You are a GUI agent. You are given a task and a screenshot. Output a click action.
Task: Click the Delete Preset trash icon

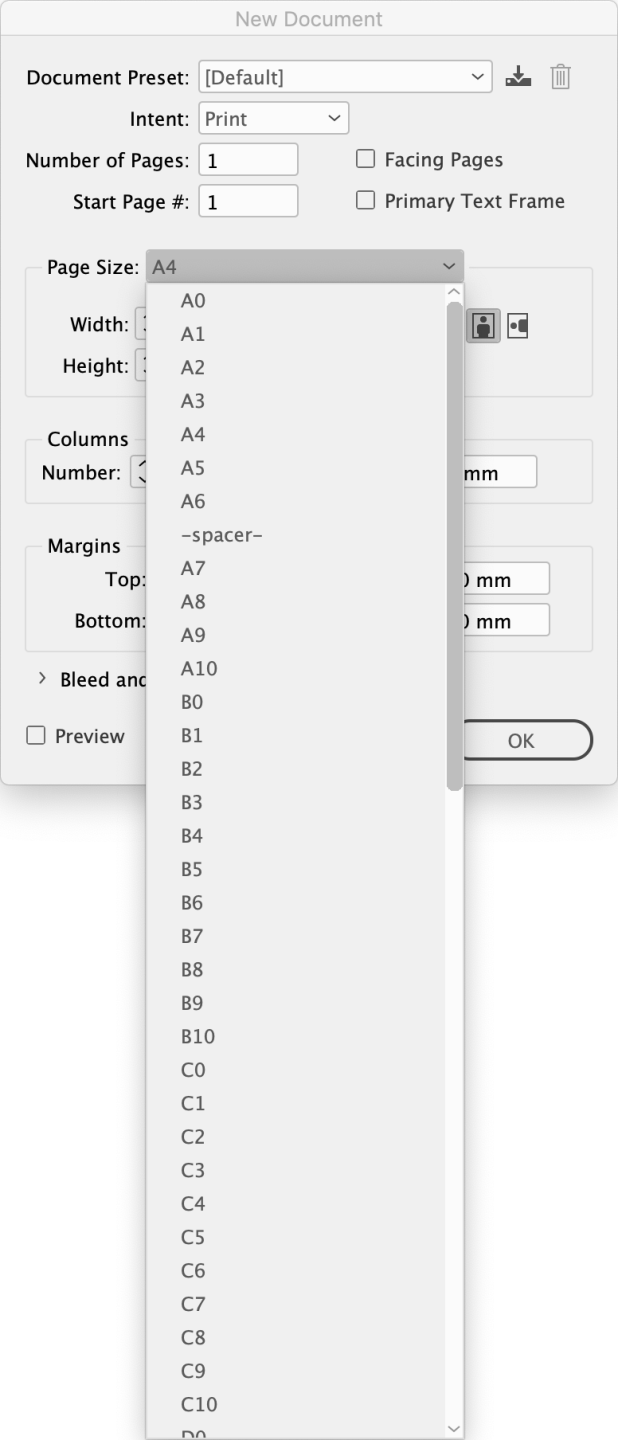tap(561, 76)
